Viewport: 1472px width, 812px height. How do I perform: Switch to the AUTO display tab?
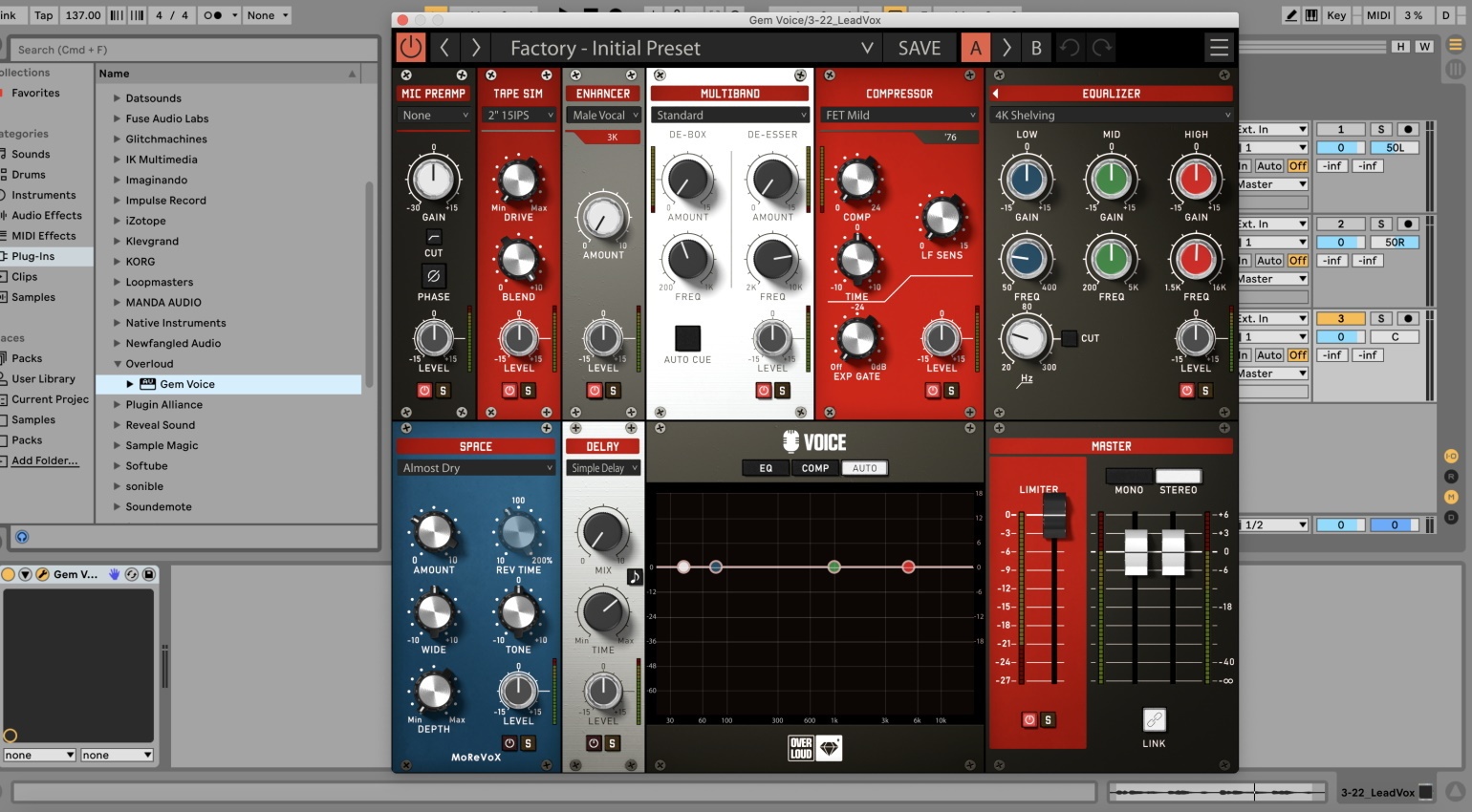point(864,468)
